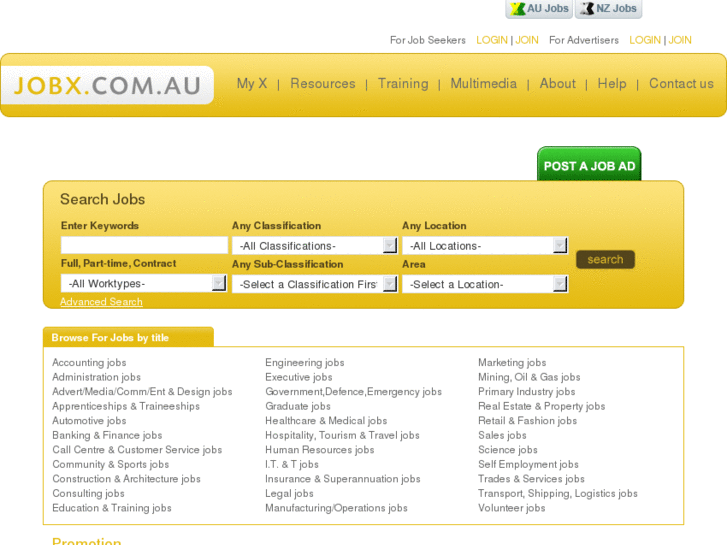This screenshot has height=545, width=727.
Task: Browse Mining, Oil & Gas jobs
Action: (x=529, y=377)
